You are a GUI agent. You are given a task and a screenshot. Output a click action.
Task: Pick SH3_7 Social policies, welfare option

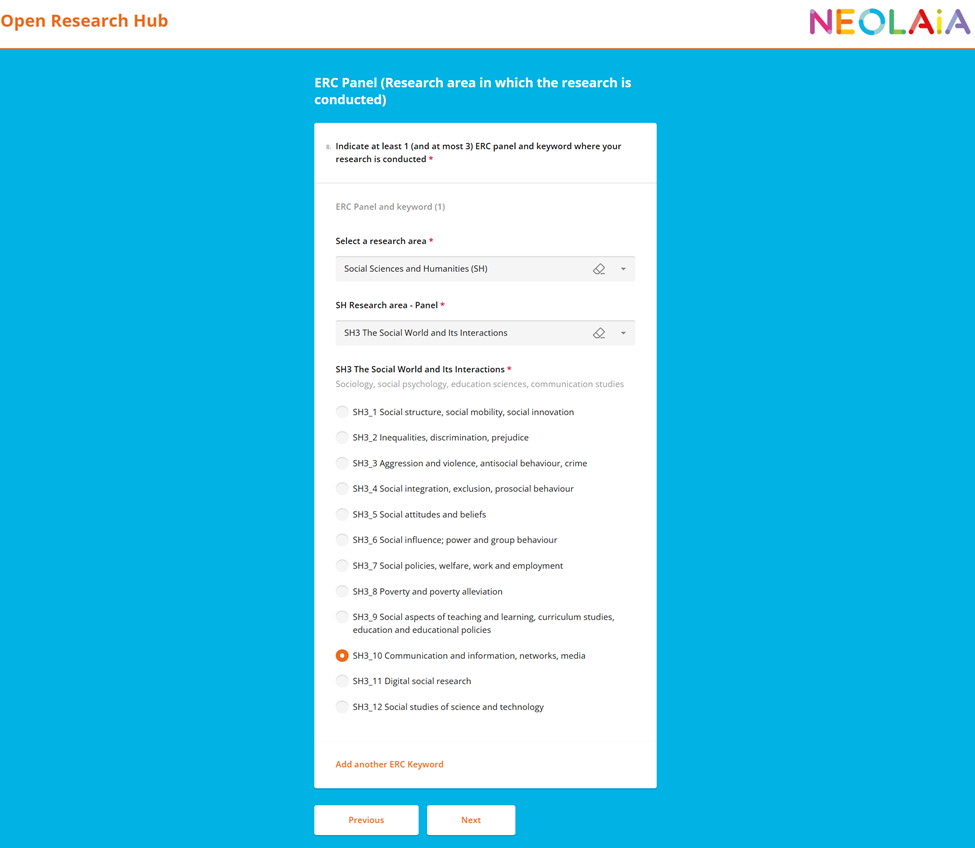click(x=342, y=566)
